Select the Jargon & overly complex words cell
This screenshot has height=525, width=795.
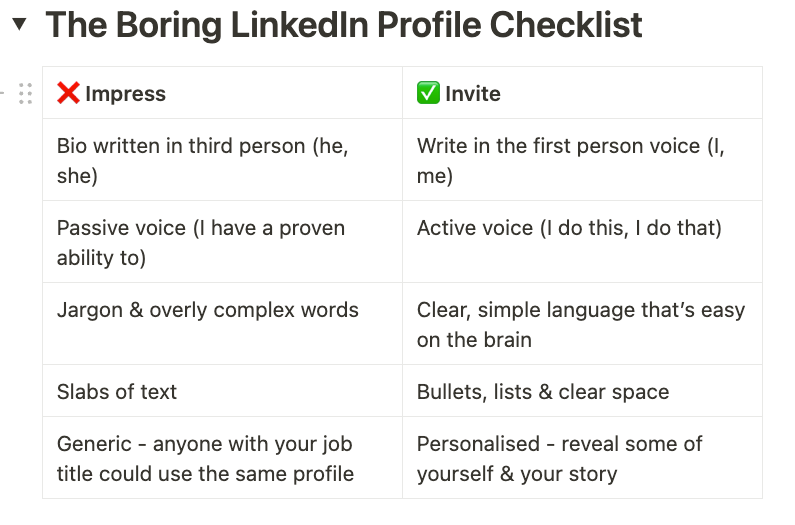coord(207,310)
